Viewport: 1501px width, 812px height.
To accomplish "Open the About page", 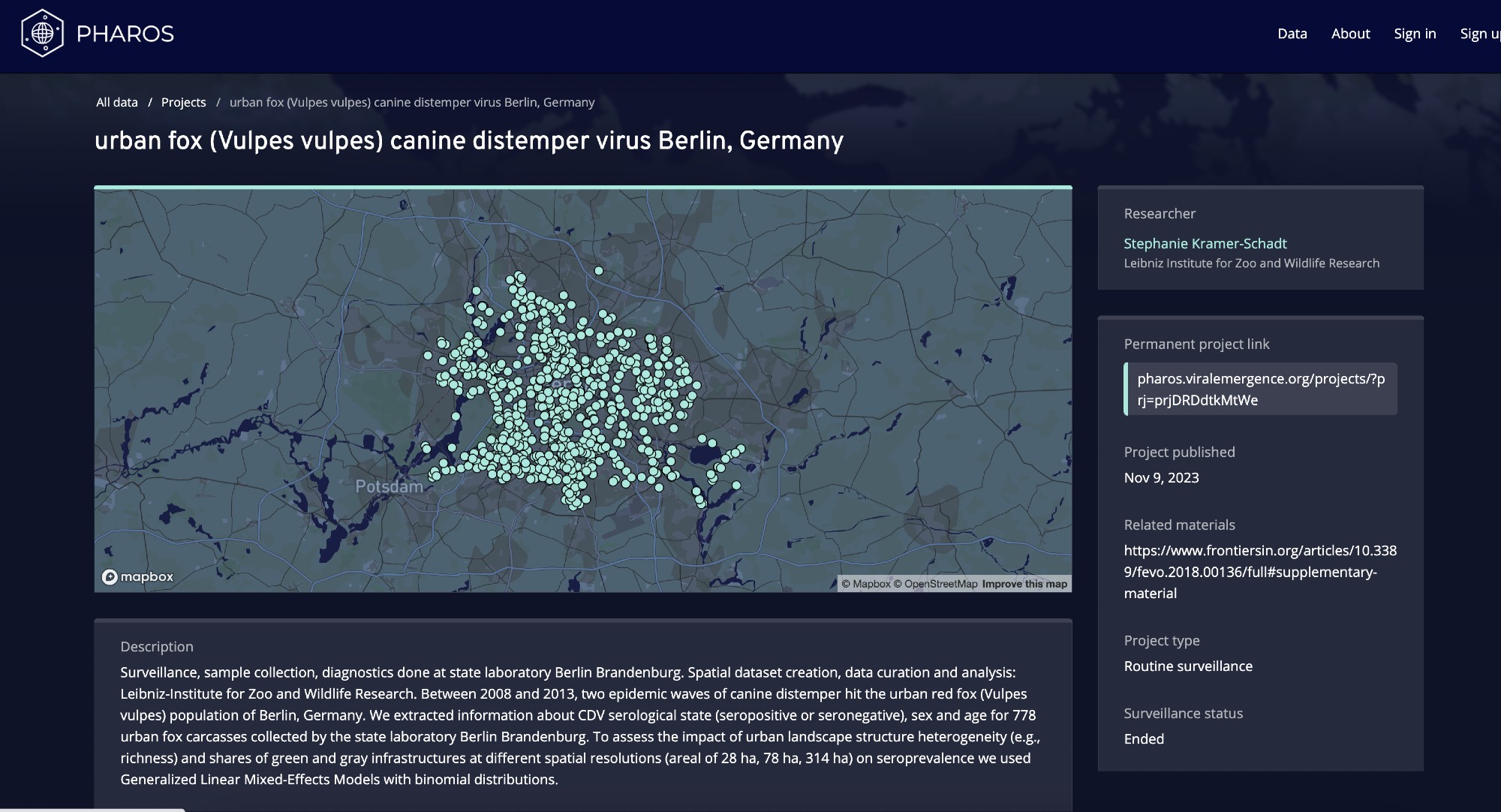I will tap(1350, 34).
